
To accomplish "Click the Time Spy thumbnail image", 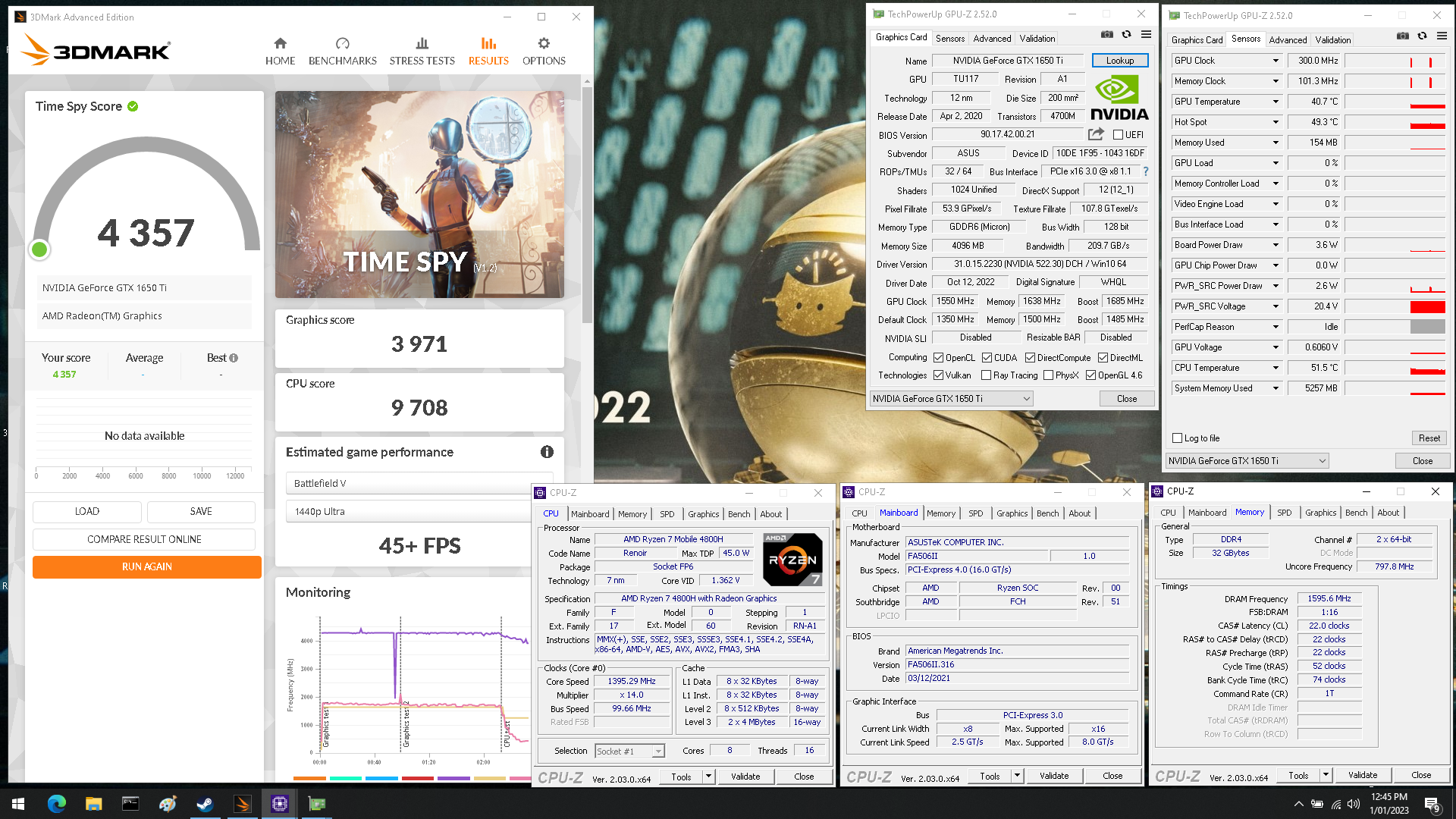I will pyautogui.click(x=419, y=195).
